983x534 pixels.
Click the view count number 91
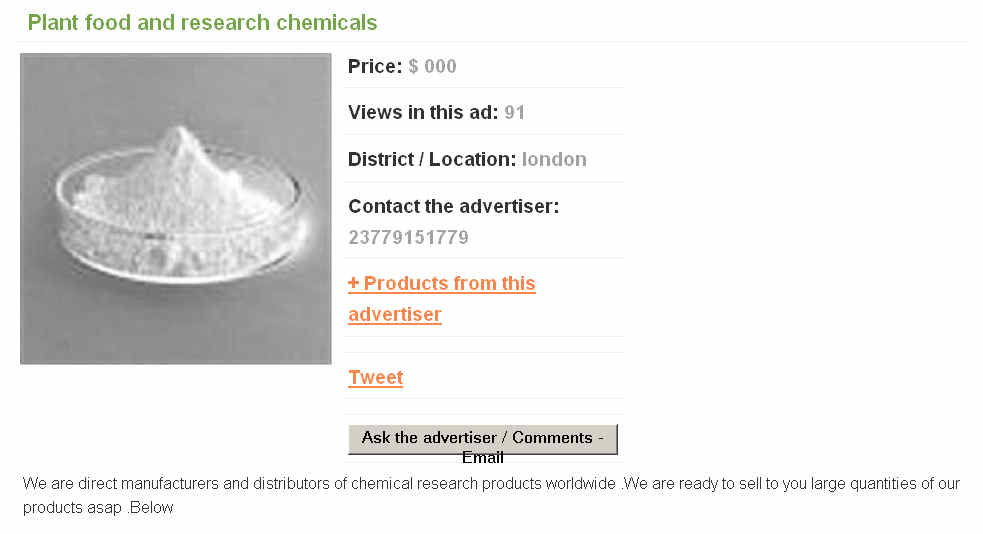point(514,113)
